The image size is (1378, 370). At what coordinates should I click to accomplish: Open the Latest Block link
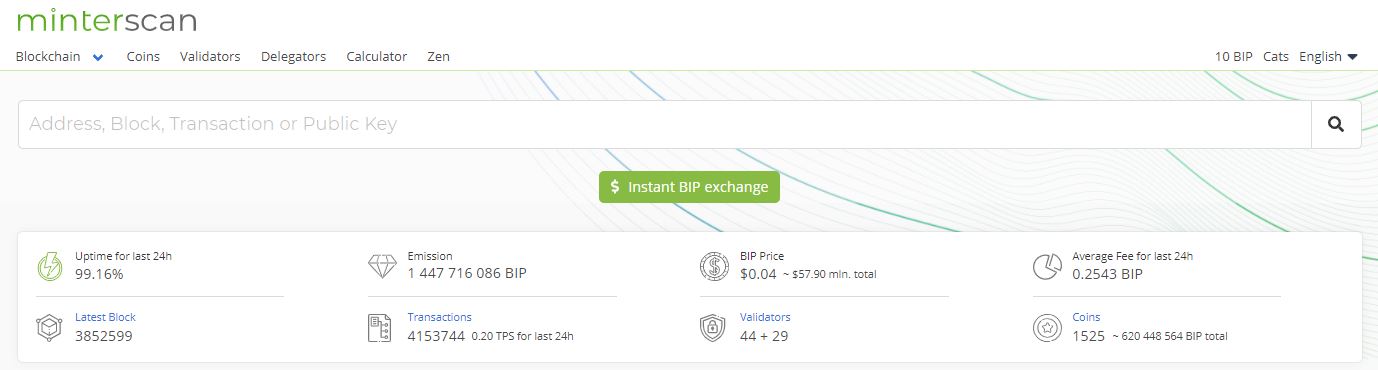pos(105,317)
